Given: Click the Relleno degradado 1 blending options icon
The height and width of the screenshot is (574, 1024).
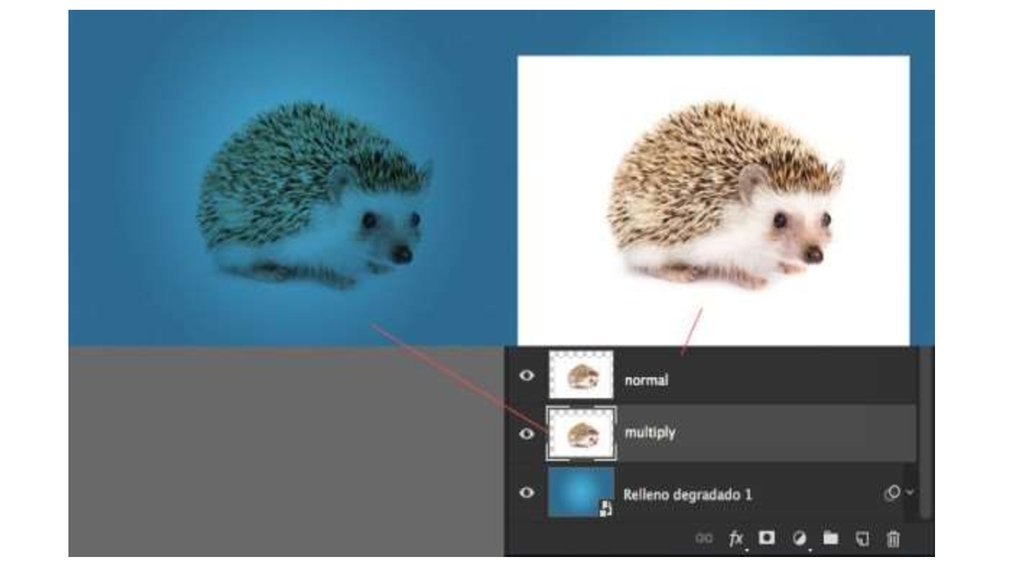Looking at the screenshot, I should (x=892, y=493).
